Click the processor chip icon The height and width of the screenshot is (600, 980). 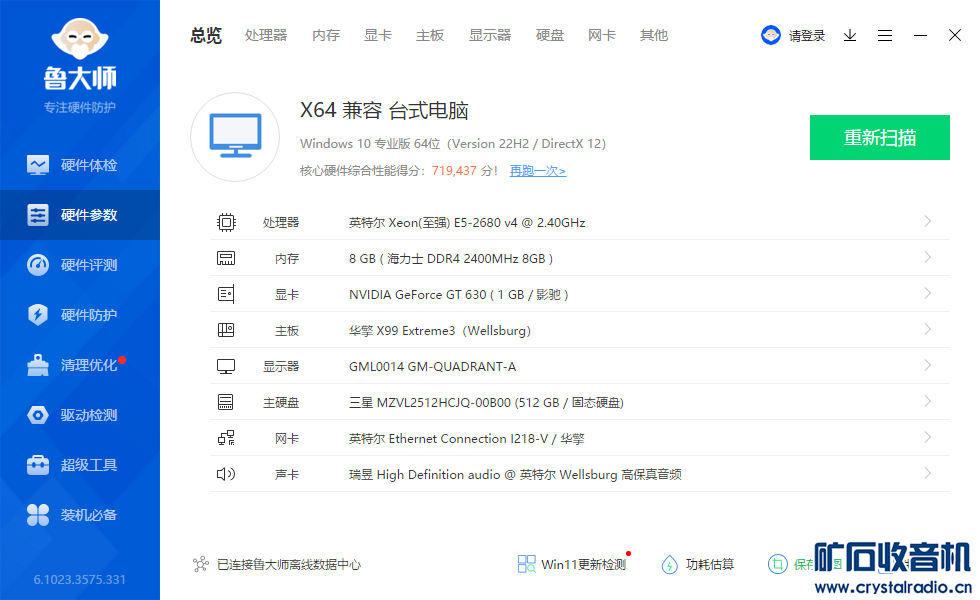click(x=226, y=222)
